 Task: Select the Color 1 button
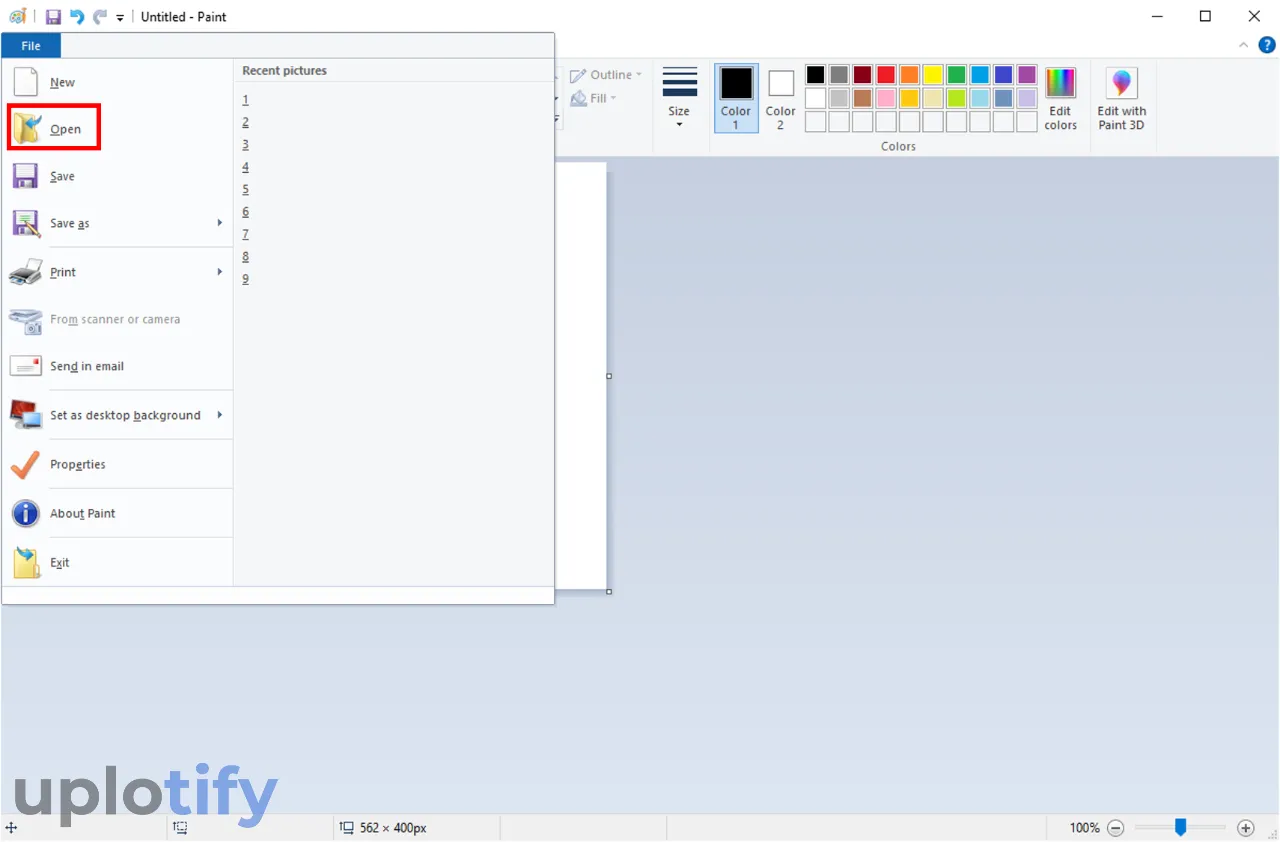coord(736,98)
